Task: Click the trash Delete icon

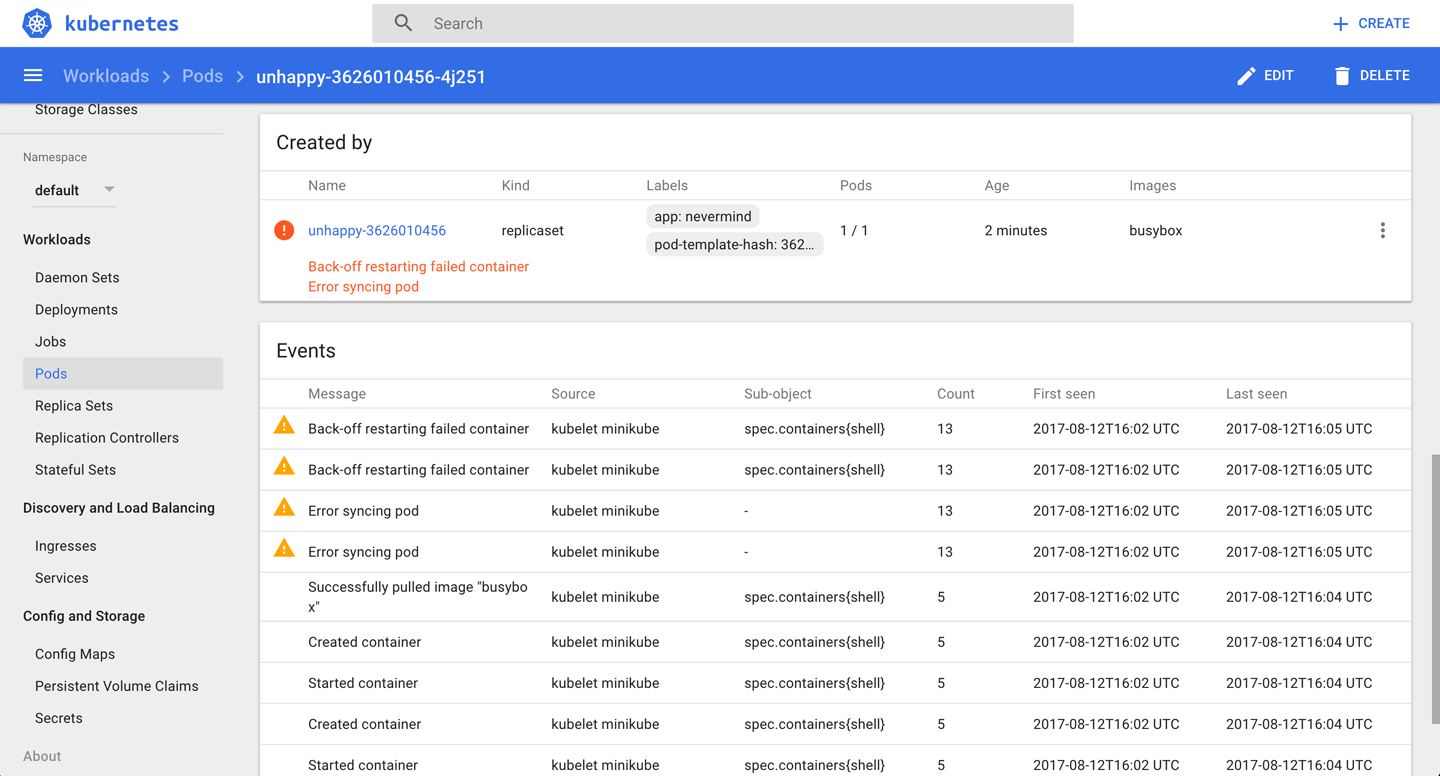Action: click(1342, 76)
